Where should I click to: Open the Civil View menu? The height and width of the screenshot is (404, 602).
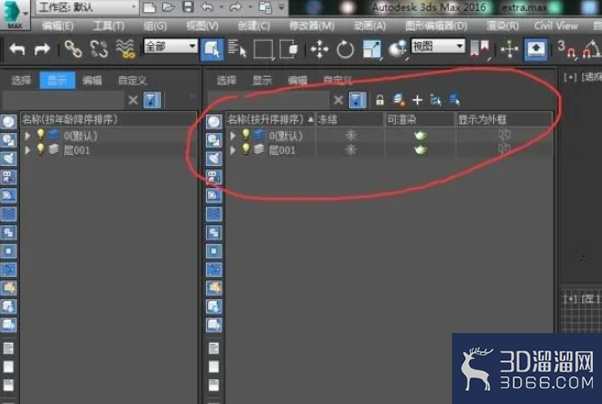(556, 26)
